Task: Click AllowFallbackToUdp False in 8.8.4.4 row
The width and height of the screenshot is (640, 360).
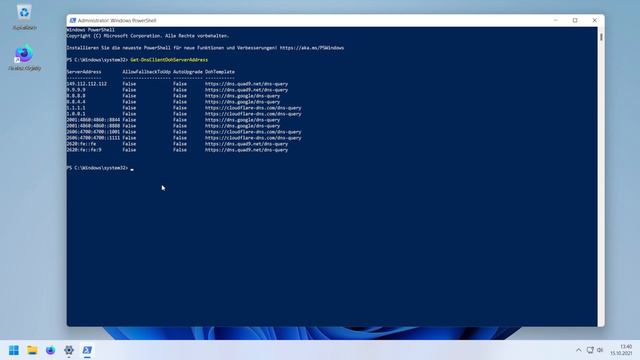Action: [129, 102]
